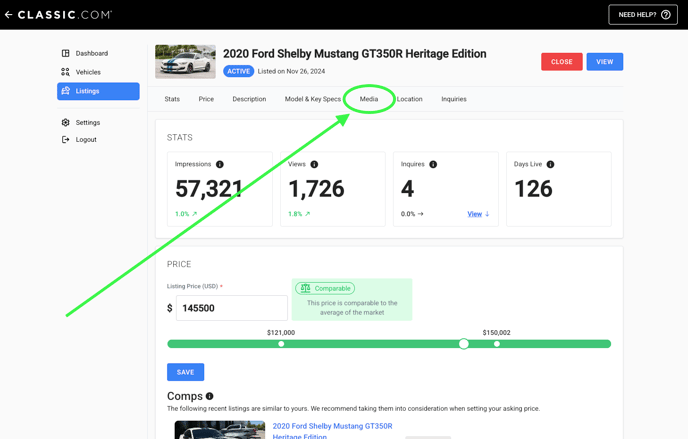Click the price slider handle
The height and width of the screenshot is (439, 688).
pos(464,344)
